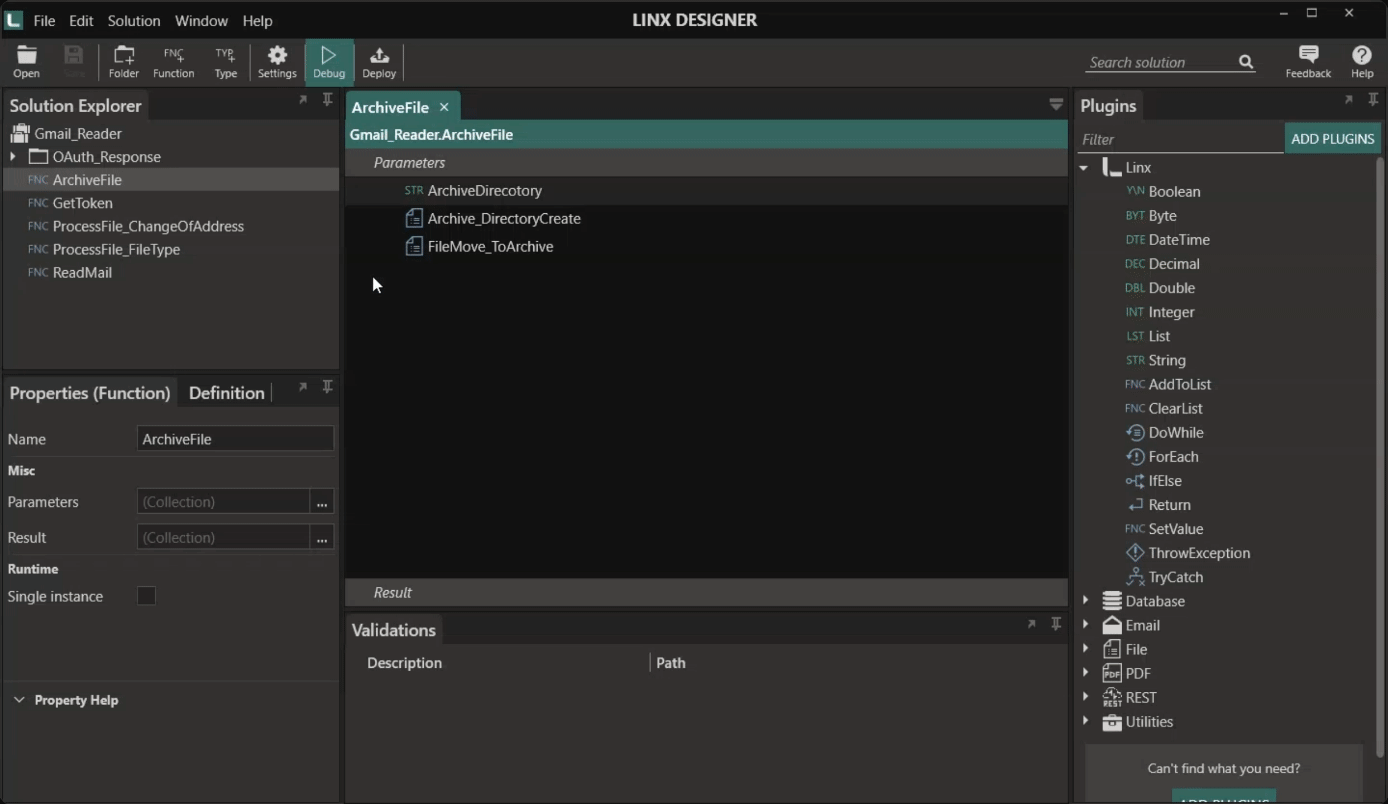Open the Window menu

pos(201,20)
